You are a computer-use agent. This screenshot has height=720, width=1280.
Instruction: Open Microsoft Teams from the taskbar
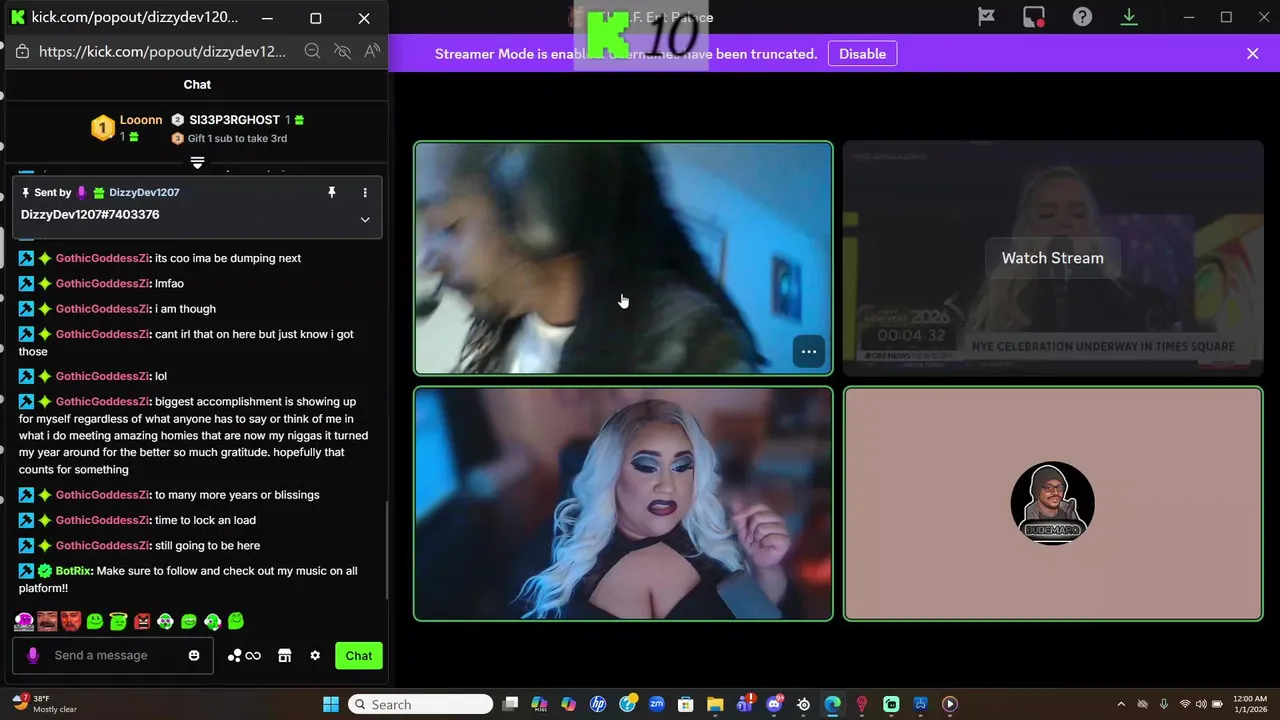(x=745, y=704)
